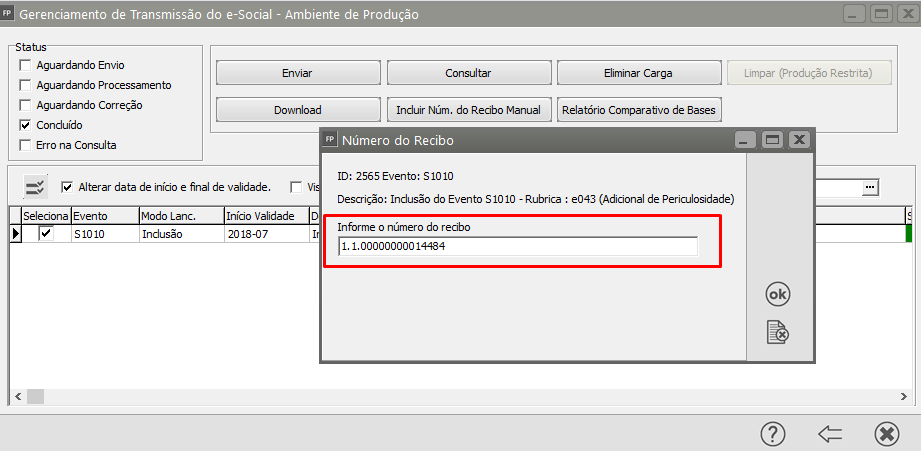Enable the Aguardando Correção status filter

coord(25,105)
